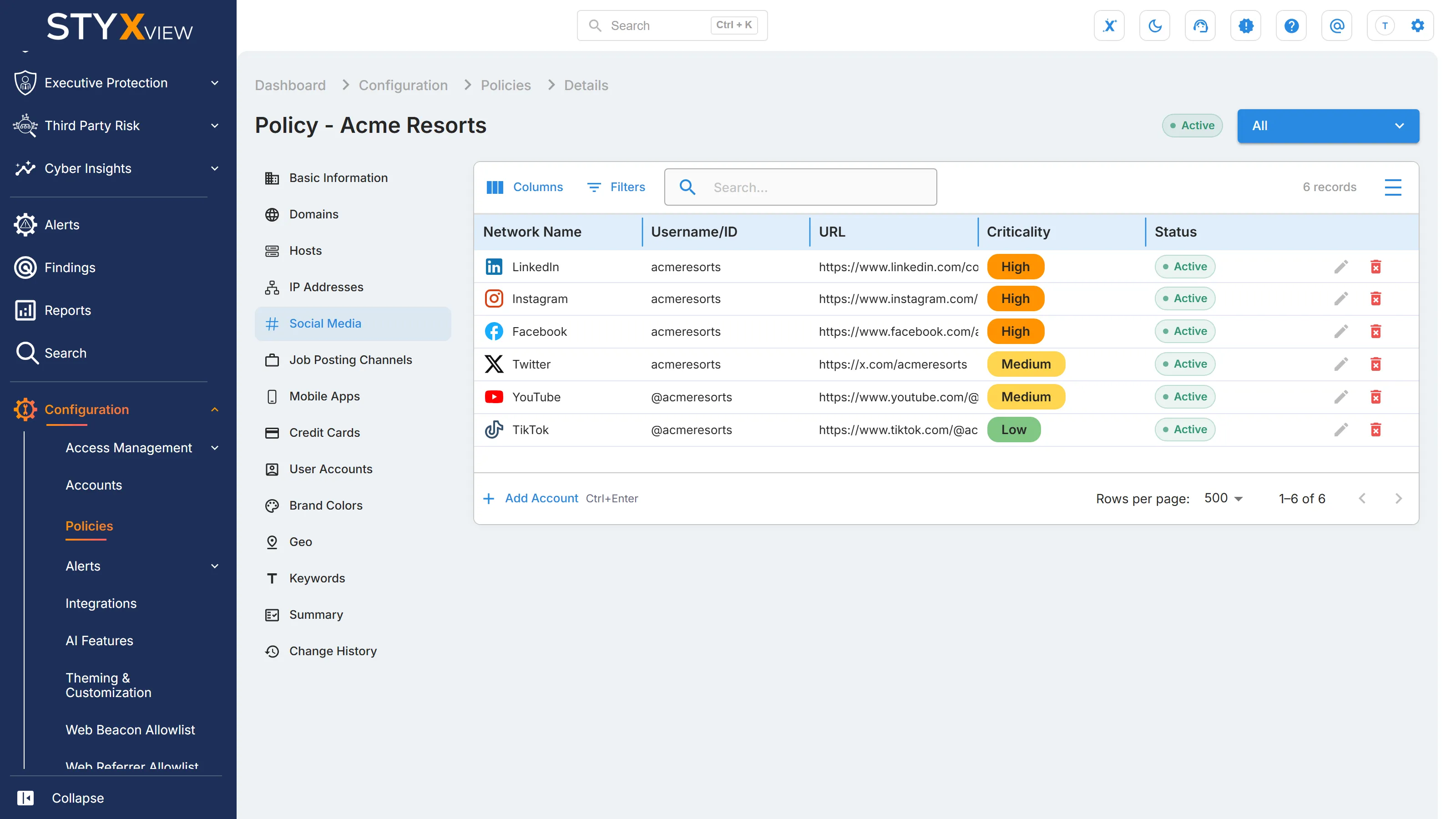
Task: Open the Change History section
Action: [x=353, y=652]
